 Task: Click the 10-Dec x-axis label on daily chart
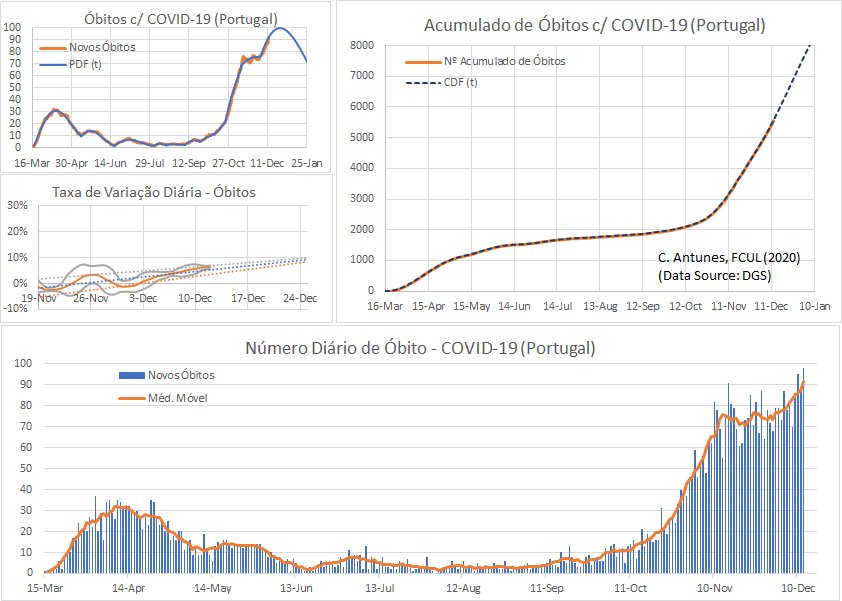(795, 588)
